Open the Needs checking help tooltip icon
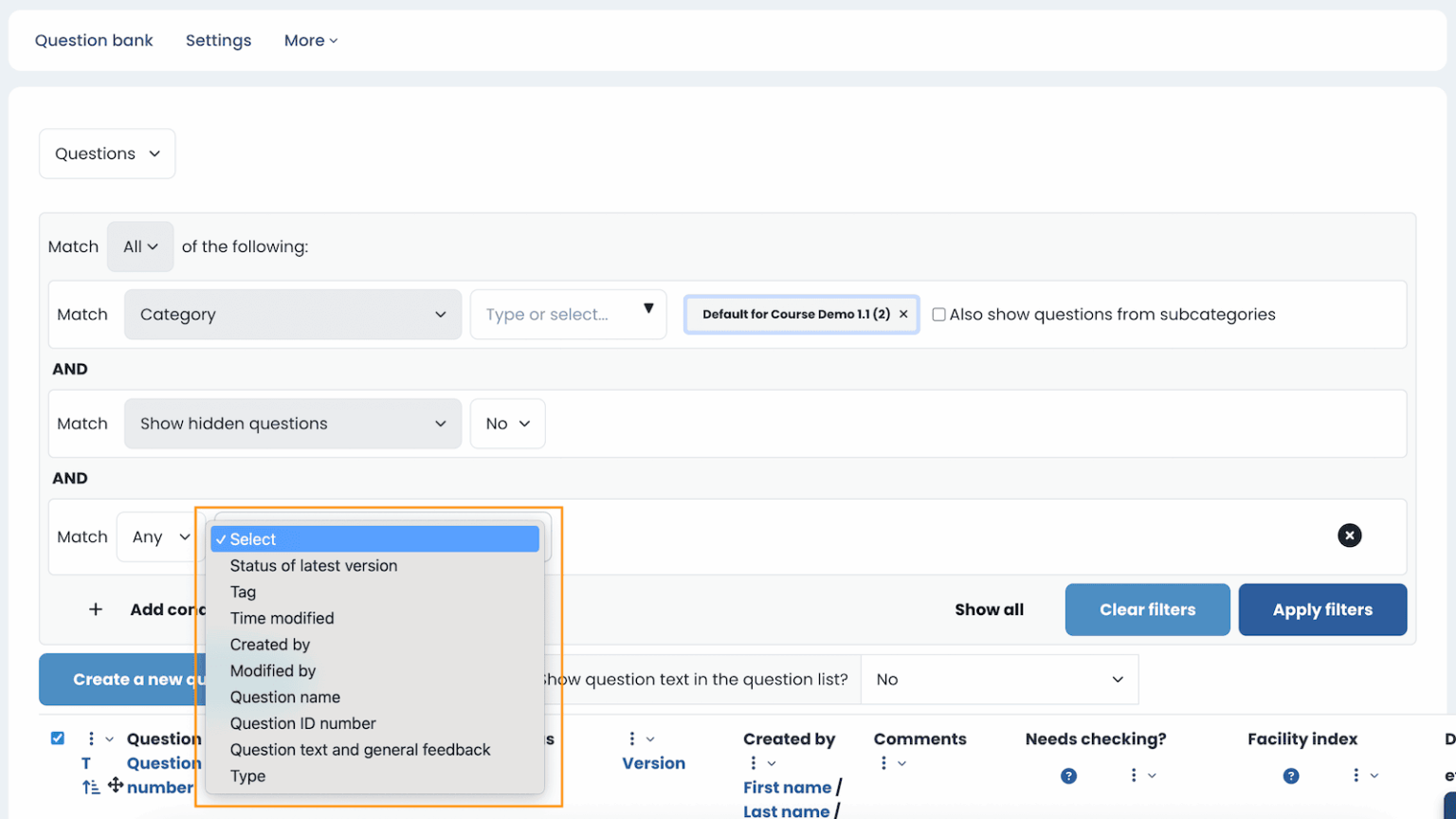Screen dimensions: 1456x819 point(1069,775)
